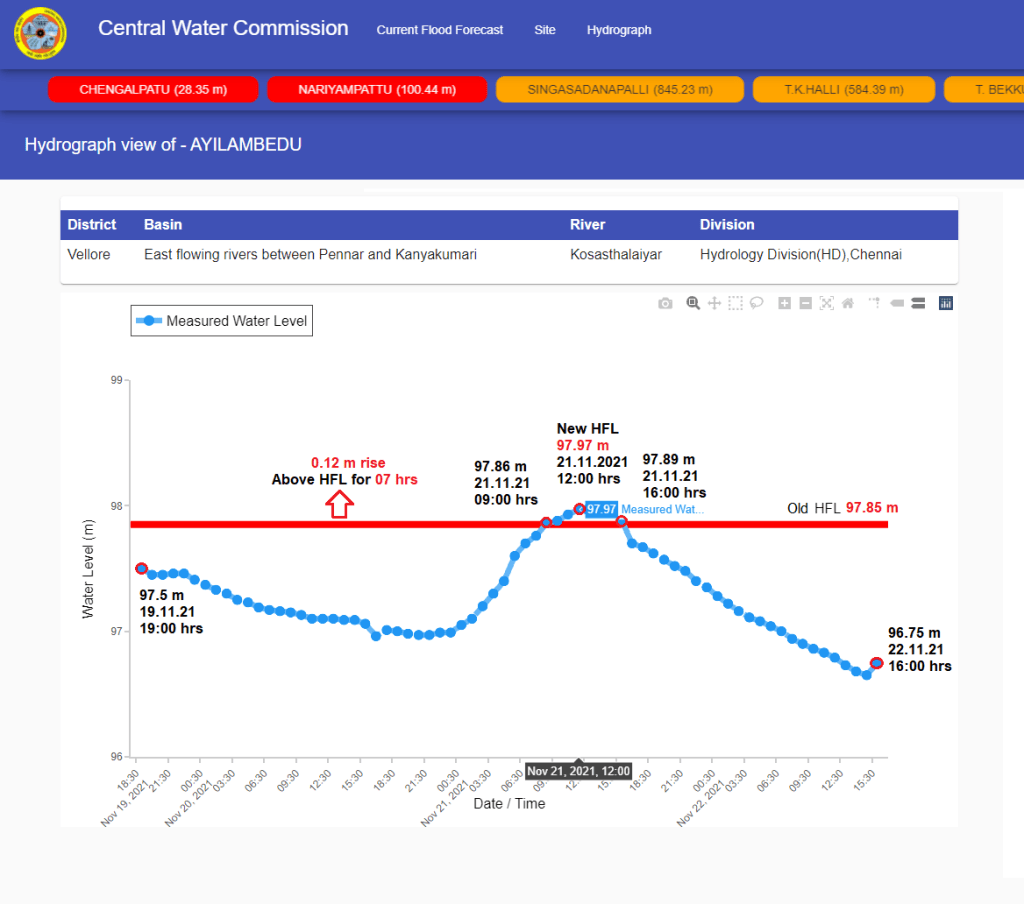The height and width of the screenshot is (904, 1024).
Task: Click the Zoom In plus icon
Action: click(x=785, y=303)
